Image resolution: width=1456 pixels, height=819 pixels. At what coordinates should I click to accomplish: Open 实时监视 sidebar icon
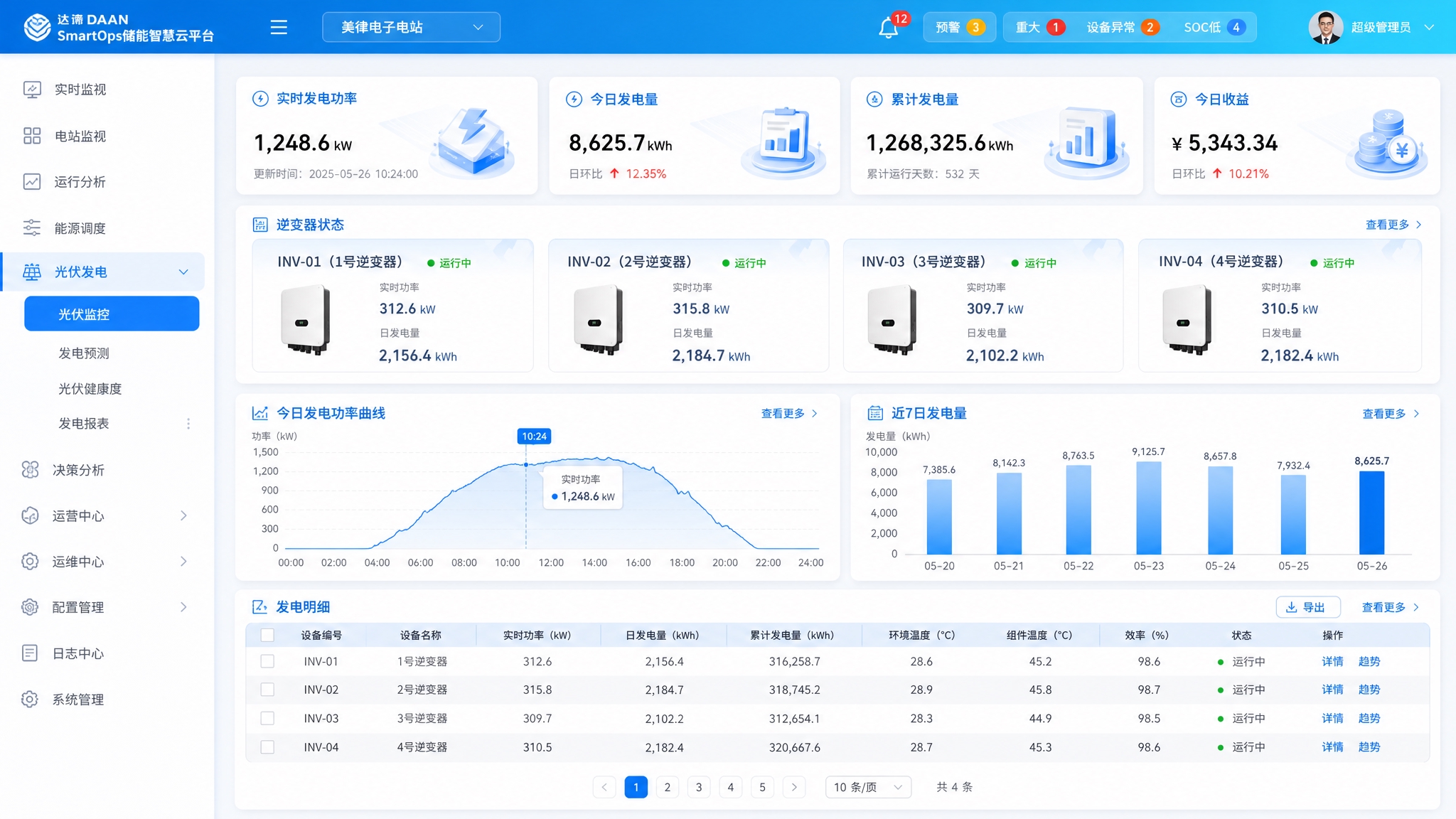[32, 89]
